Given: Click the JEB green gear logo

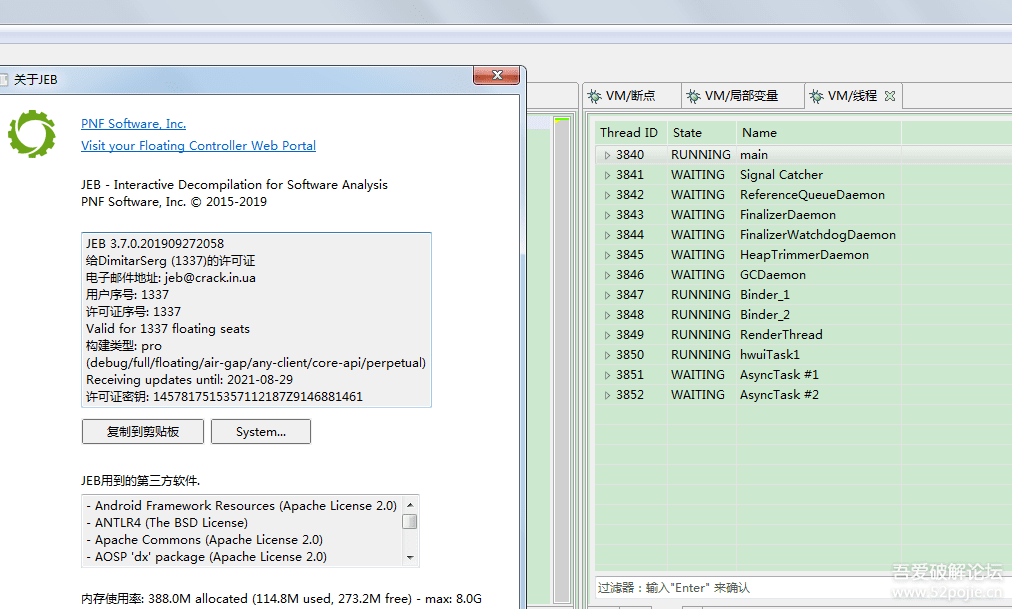Looking at the screenshot, I should 32,134.
